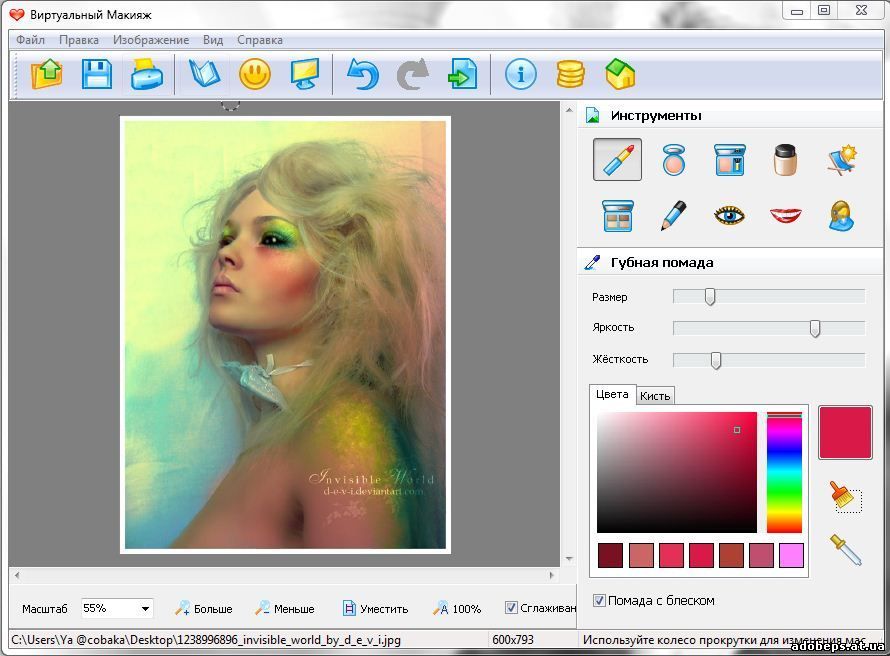Click the monitor screen icon

[305, 74]
